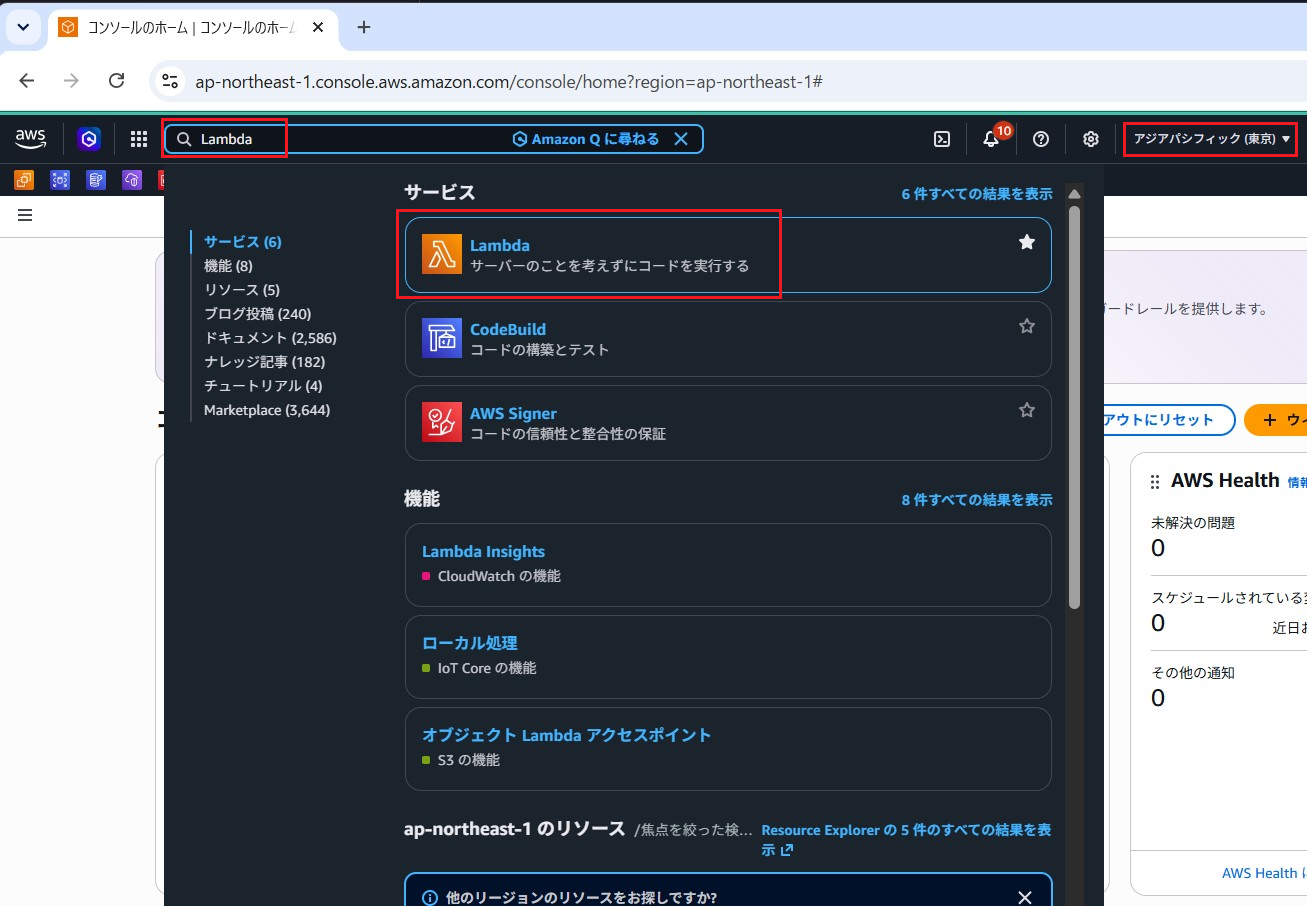Show all 8 feature results link
Screen dimensions: 1307x906
977,500
